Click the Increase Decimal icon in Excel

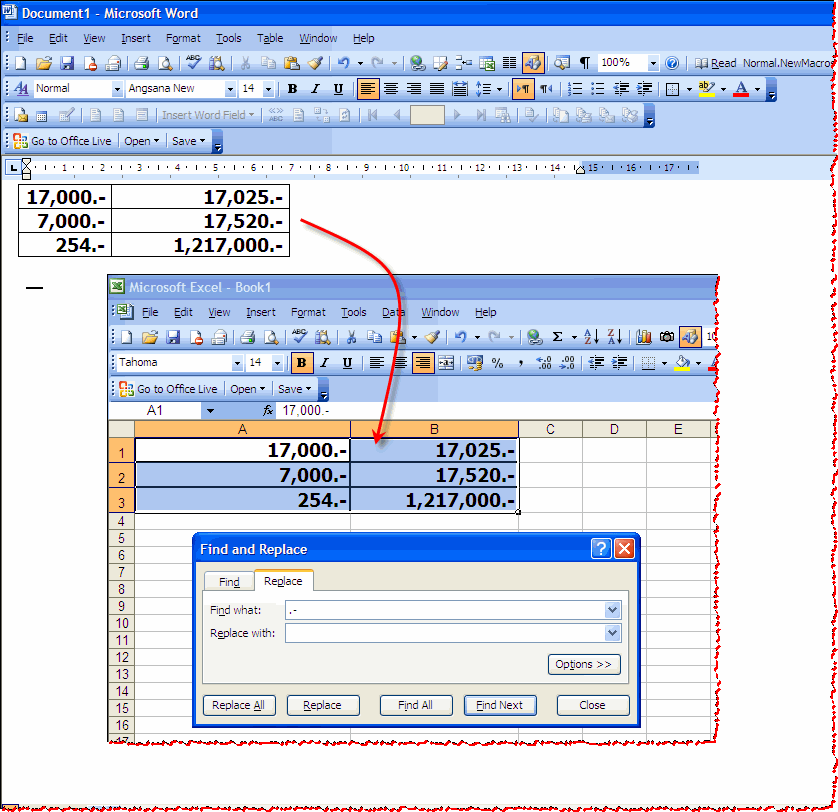[544, 363]
